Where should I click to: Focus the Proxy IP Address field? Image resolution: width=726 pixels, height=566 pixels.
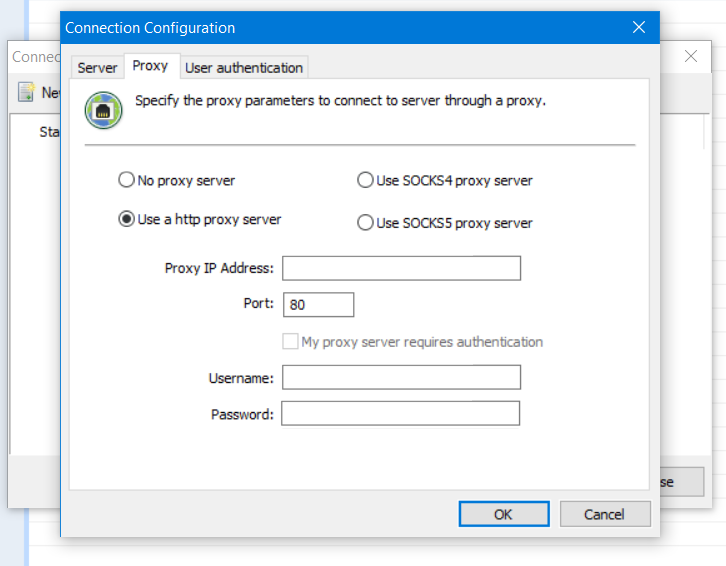[x=401, y=268]
